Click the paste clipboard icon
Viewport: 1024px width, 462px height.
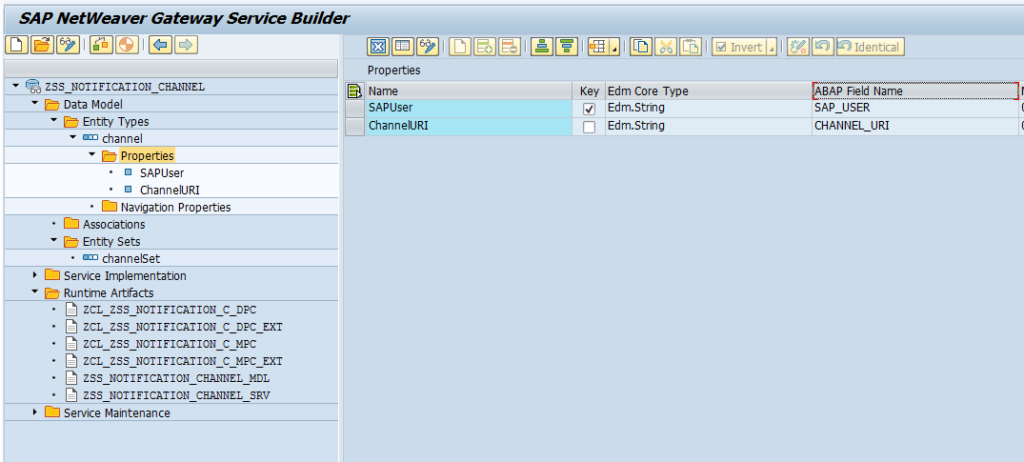690,46
